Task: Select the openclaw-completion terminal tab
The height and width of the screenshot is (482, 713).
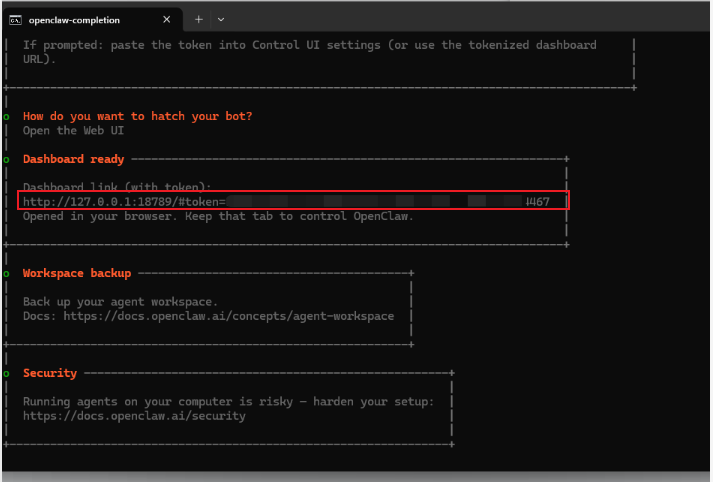Action: click(92, 20)
